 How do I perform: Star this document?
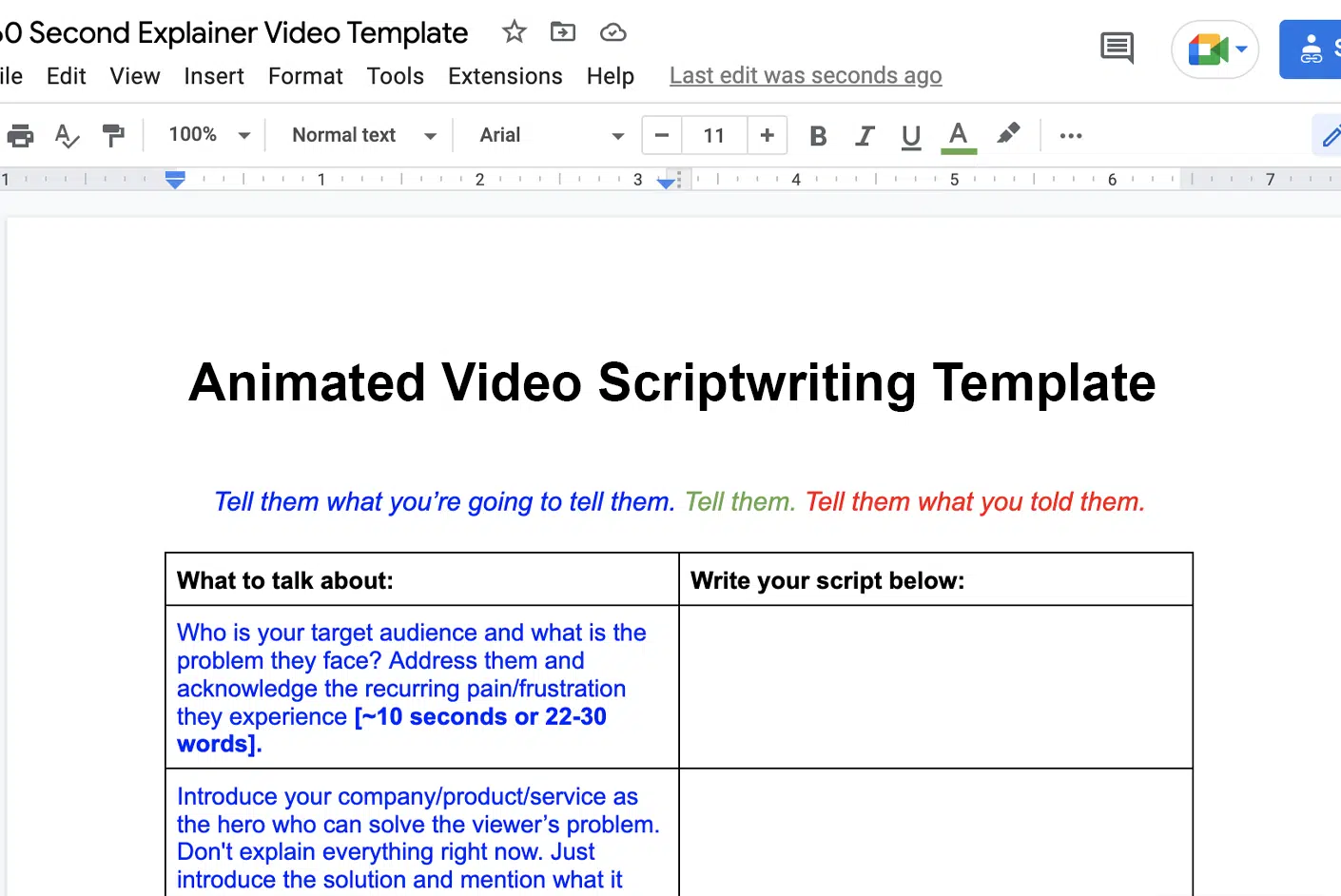[514, 32]
